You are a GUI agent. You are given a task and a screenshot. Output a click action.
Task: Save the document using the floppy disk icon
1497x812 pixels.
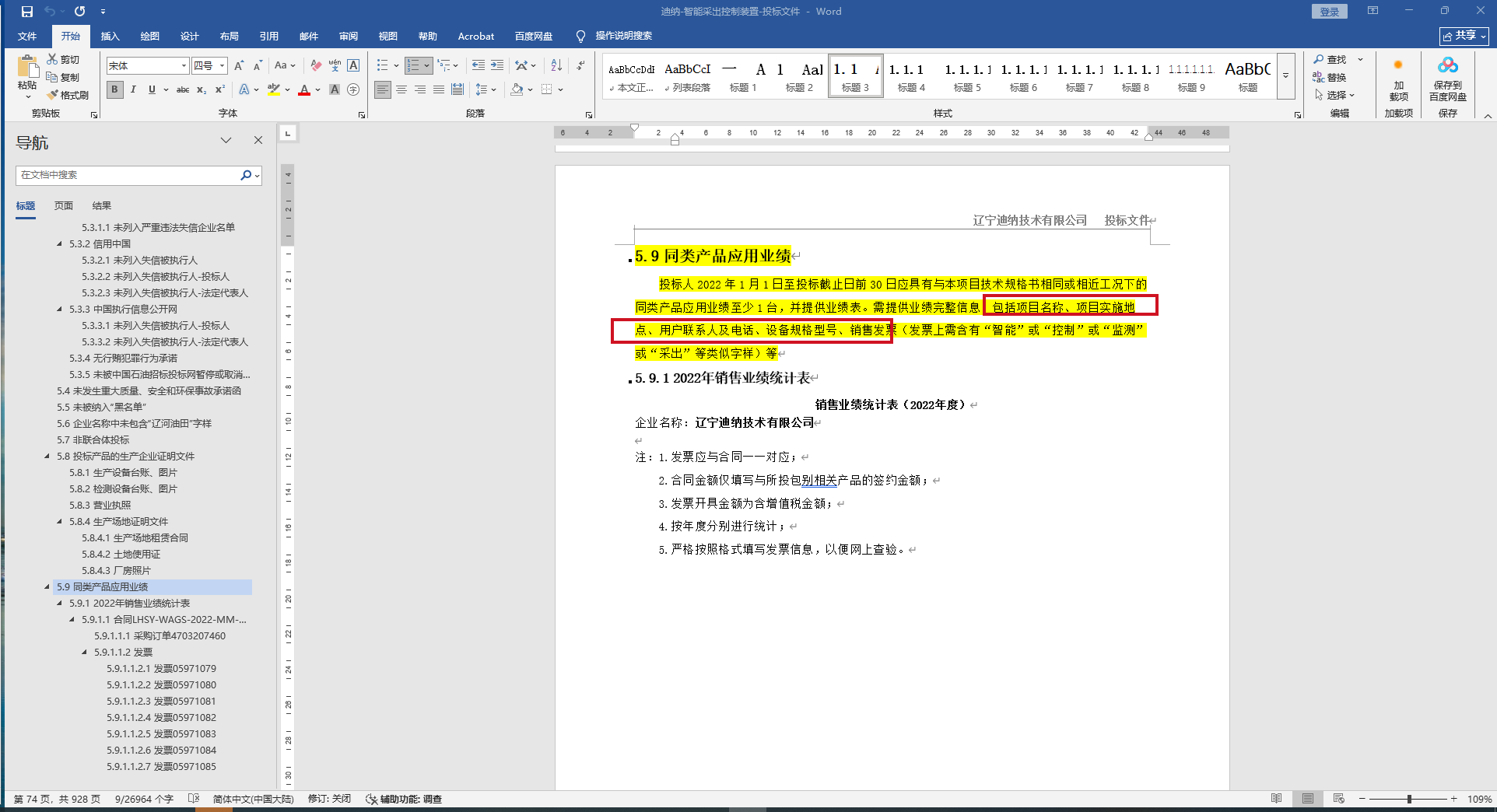coord(27,12)
